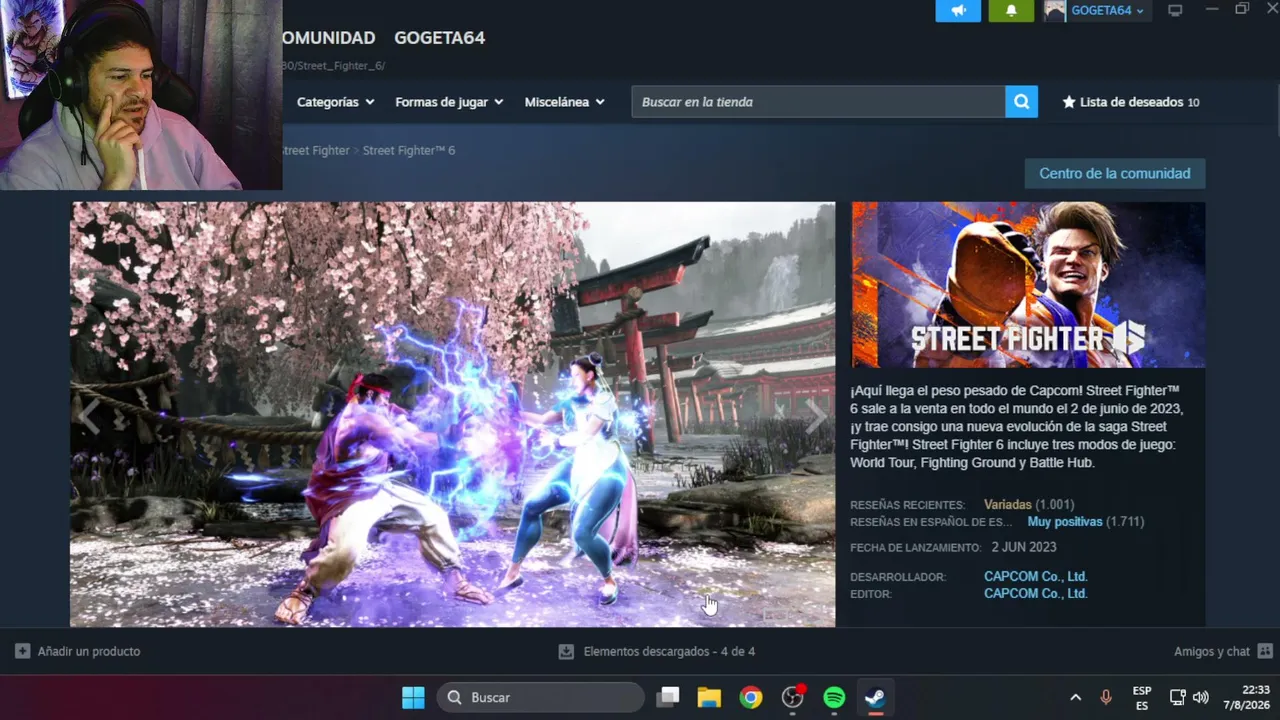Viewport: 1280px width, 720px height.
Task: Expand the GOGETA64 account dropdown
Action: pos(1108,11)
